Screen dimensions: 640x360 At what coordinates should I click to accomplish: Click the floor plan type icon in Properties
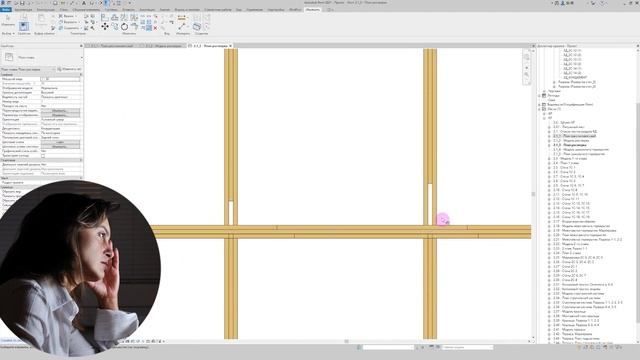9,57
